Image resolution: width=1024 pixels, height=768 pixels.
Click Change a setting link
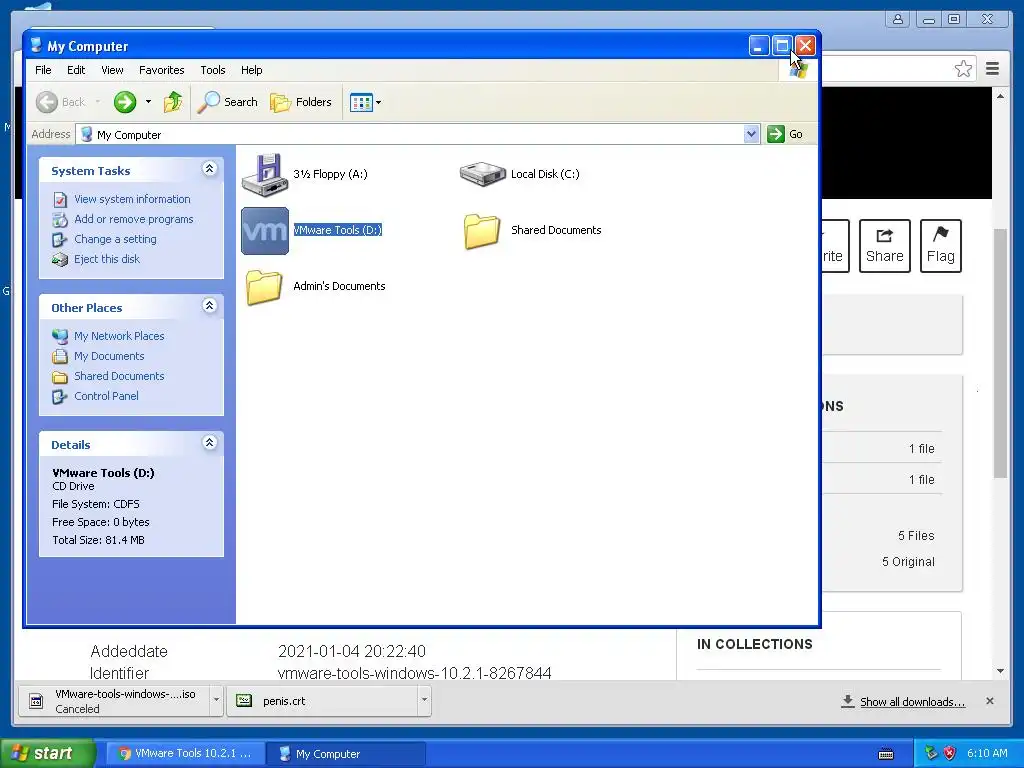point(115,239)
